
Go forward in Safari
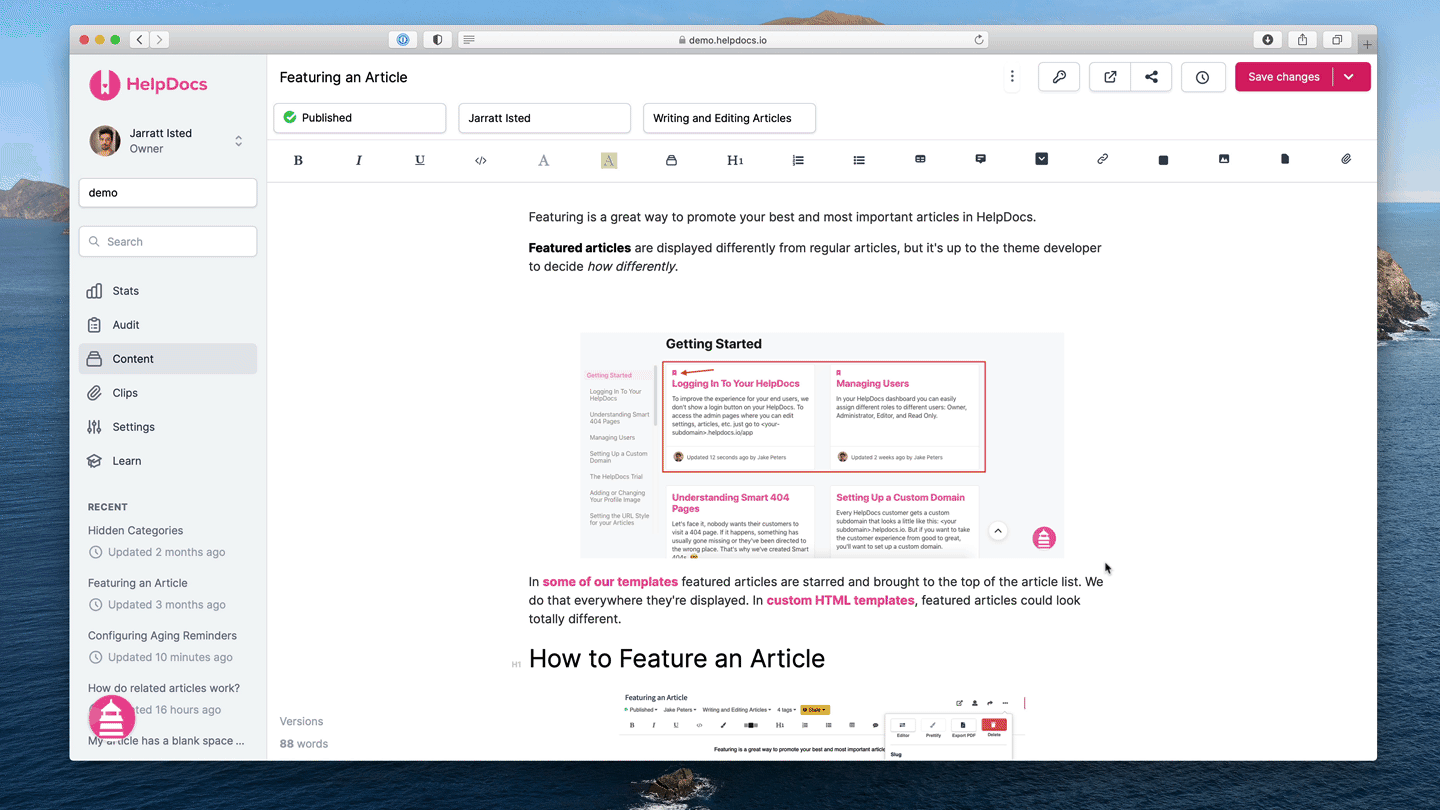point(159,40)
